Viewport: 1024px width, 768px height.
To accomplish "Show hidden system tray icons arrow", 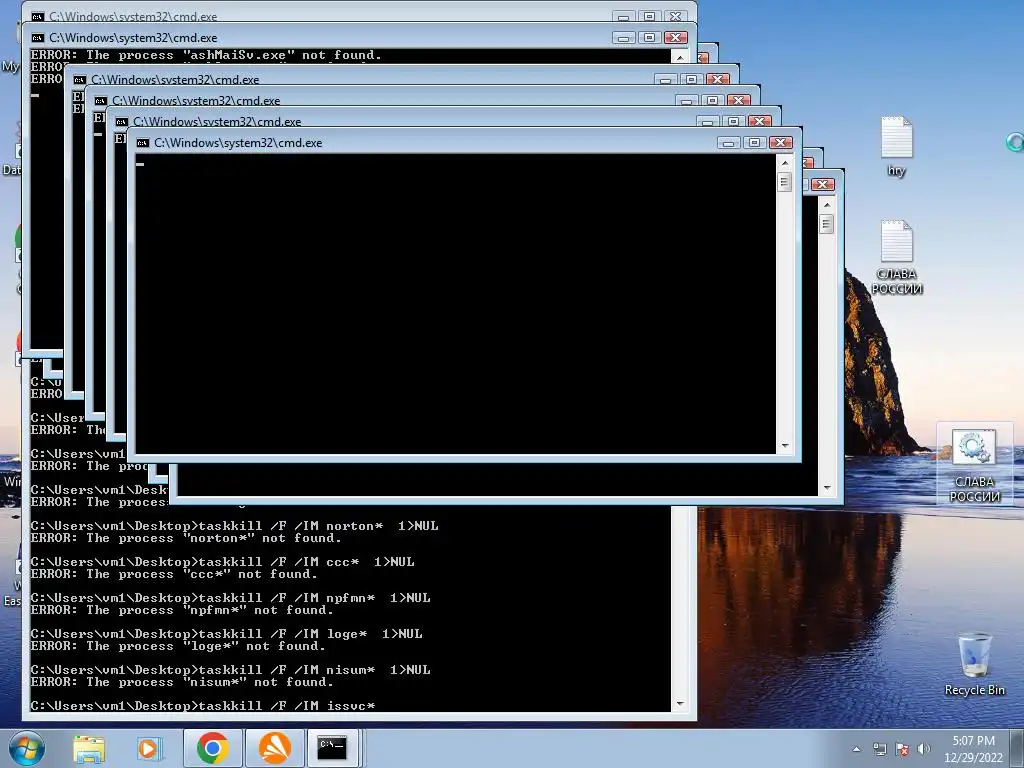I will click(856, 749).
